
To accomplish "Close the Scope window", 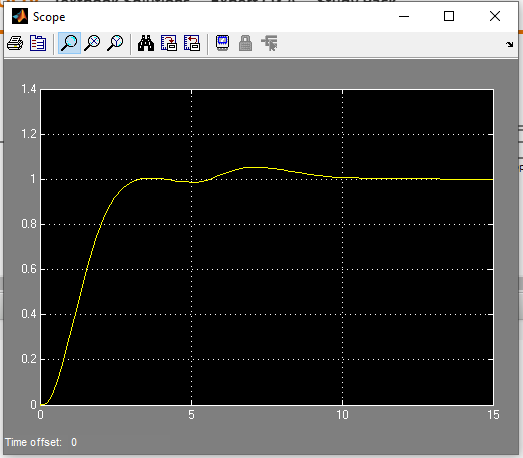I will (495, 16).
